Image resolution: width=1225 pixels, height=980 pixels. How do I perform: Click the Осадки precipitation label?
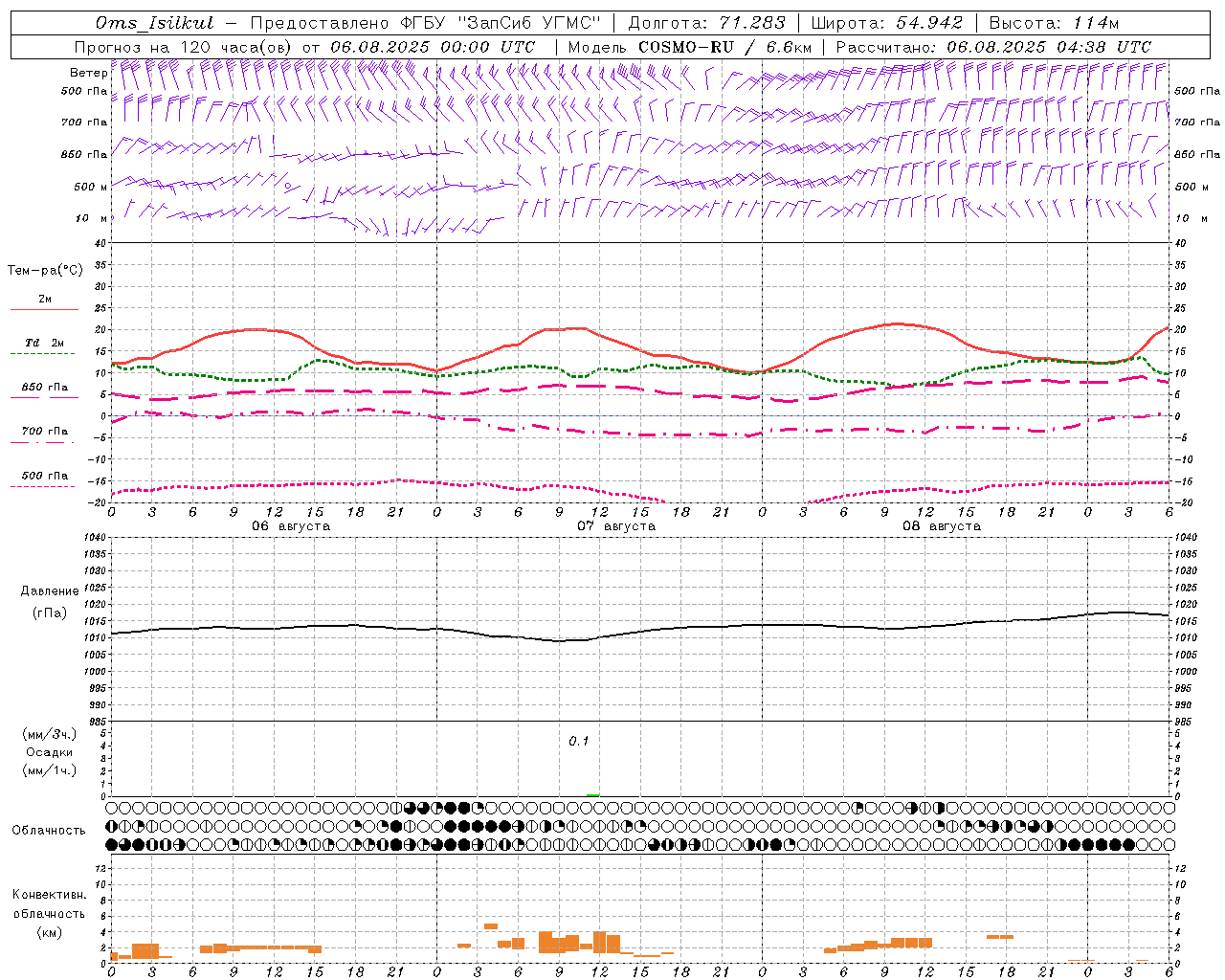tap(50, 752)
